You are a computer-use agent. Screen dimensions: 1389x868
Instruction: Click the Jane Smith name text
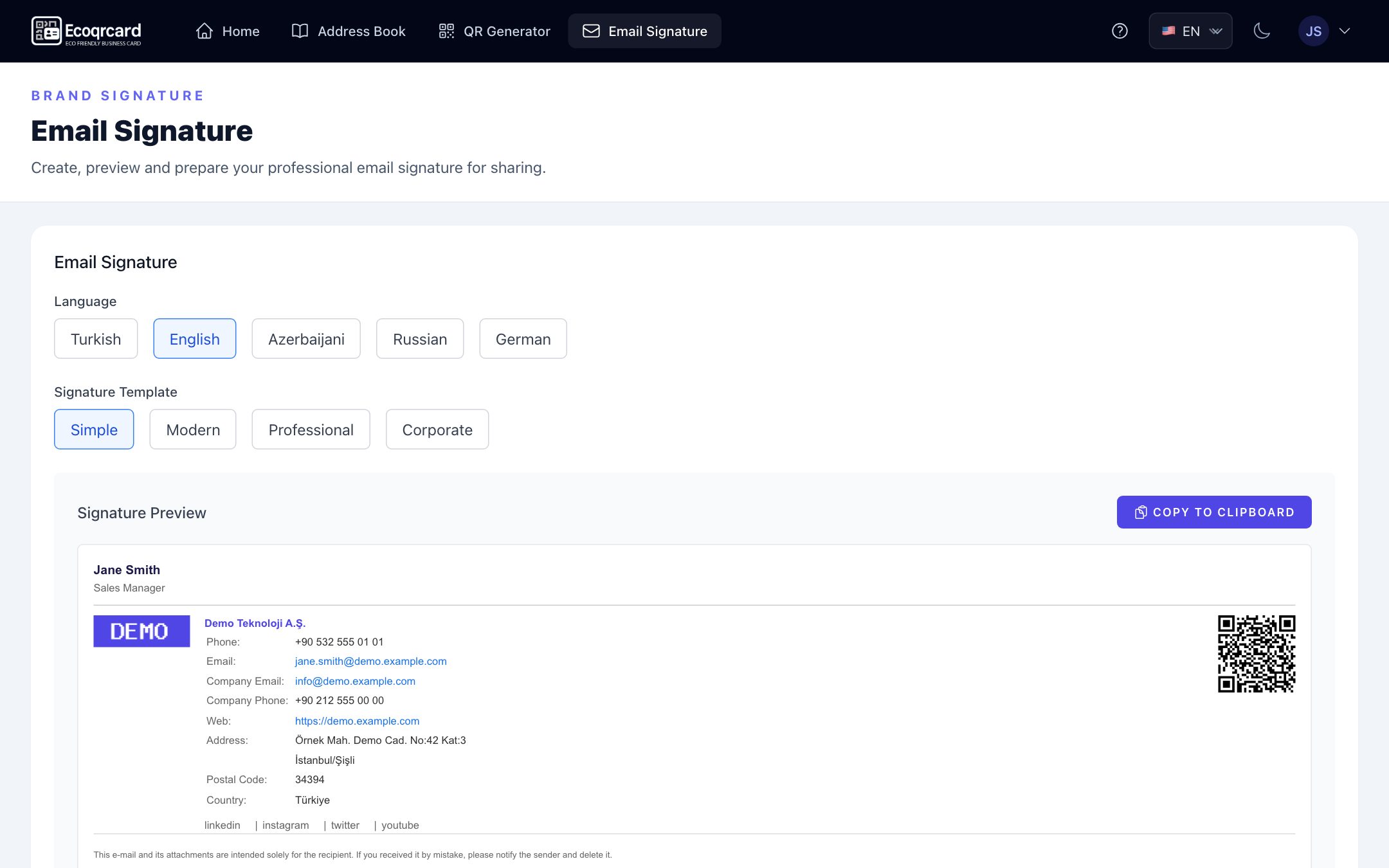pos(127,570)
